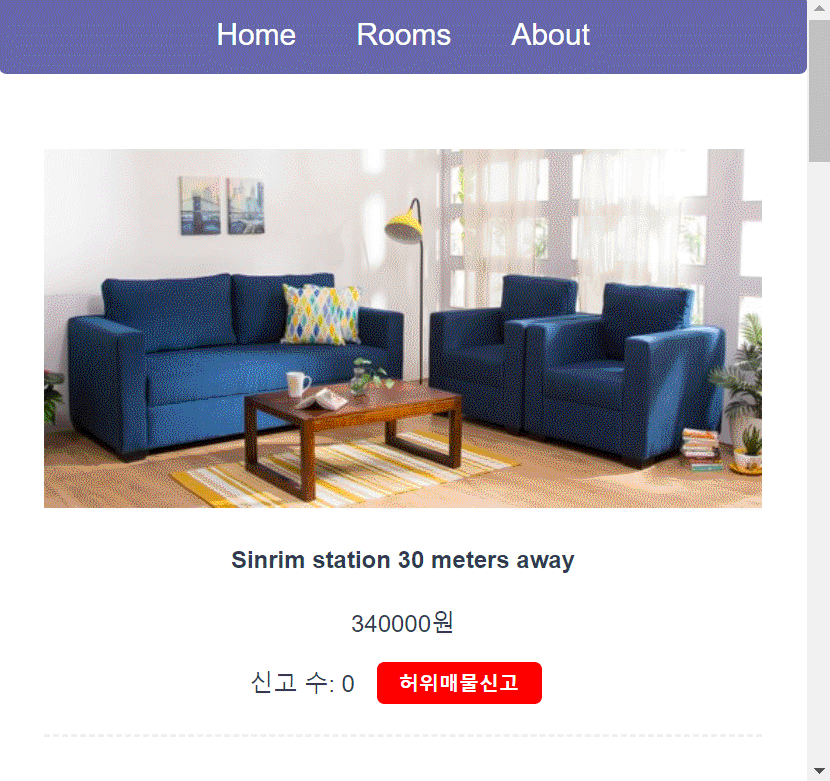The height and width of the screenshot is (781, 830).
Task: Click the scrollbar down arrow
Action: coord(819,771)
